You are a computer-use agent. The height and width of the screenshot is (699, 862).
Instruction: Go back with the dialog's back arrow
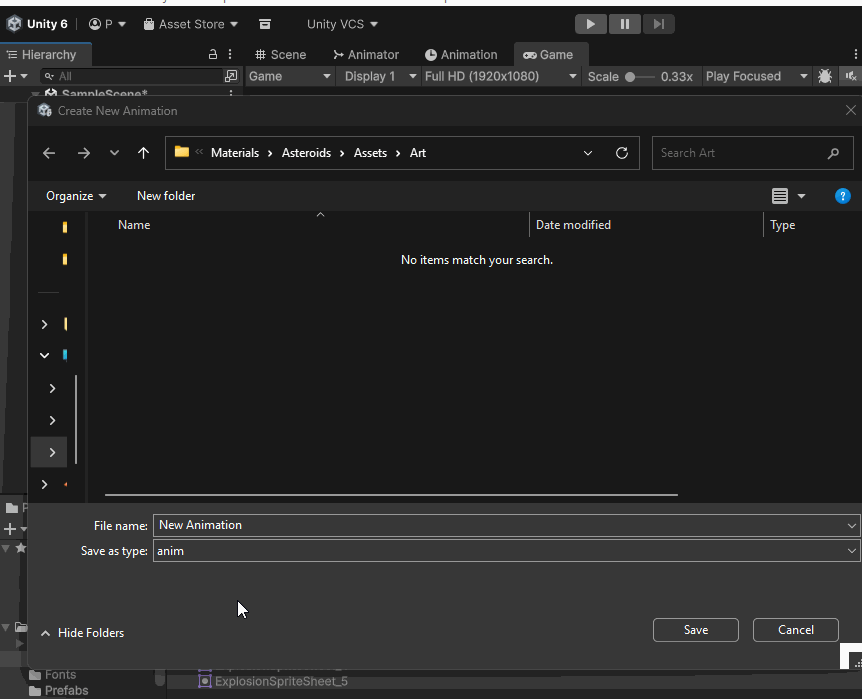point(49,153)
